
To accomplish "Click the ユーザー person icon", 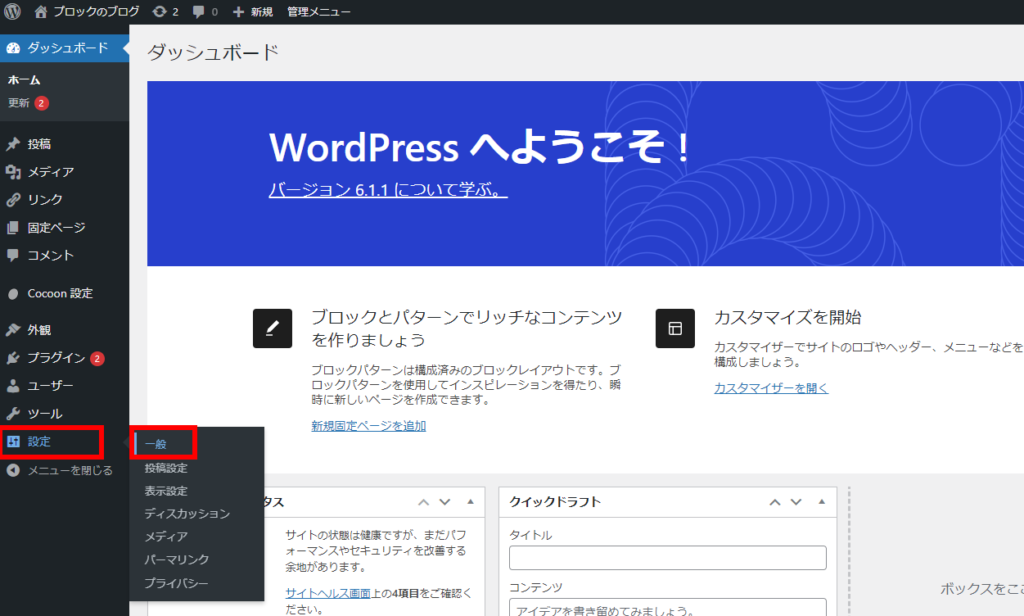I will click(x=13, y=385).
